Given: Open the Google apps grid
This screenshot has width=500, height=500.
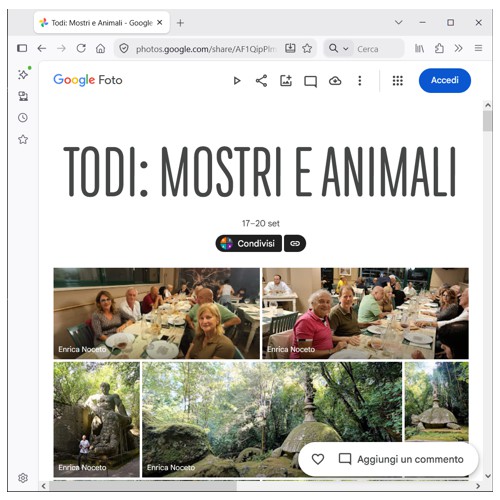Looking at the screenshot, I should pyautogui.click(x=398, y=81).
